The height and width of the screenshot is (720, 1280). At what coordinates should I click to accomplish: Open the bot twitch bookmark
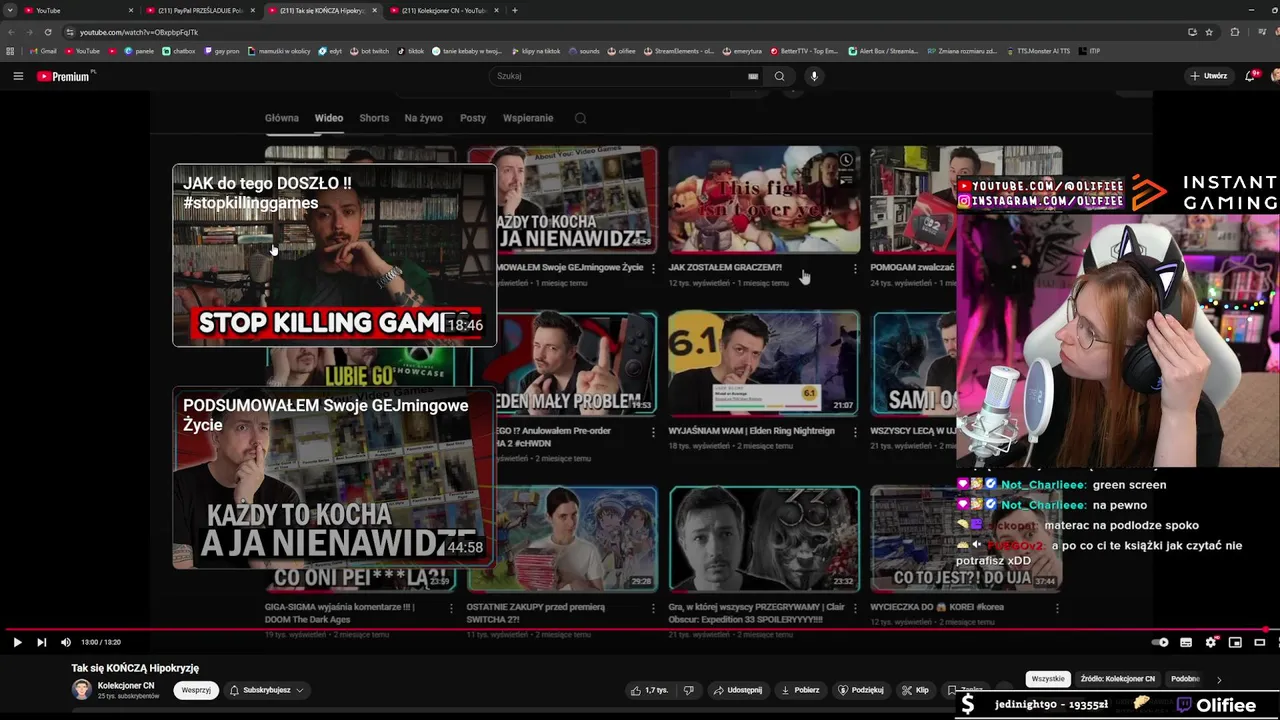click(369, 51)
